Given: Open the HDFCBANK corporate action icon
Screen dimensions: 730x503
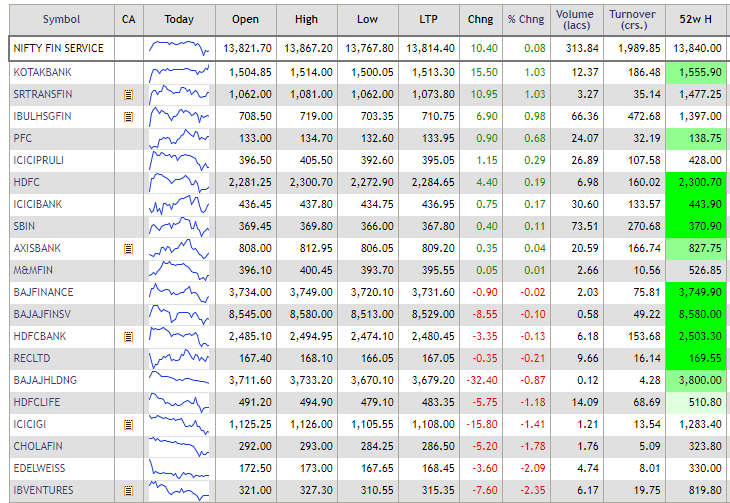Looking at the screenshot, I should tap(128, 337).
